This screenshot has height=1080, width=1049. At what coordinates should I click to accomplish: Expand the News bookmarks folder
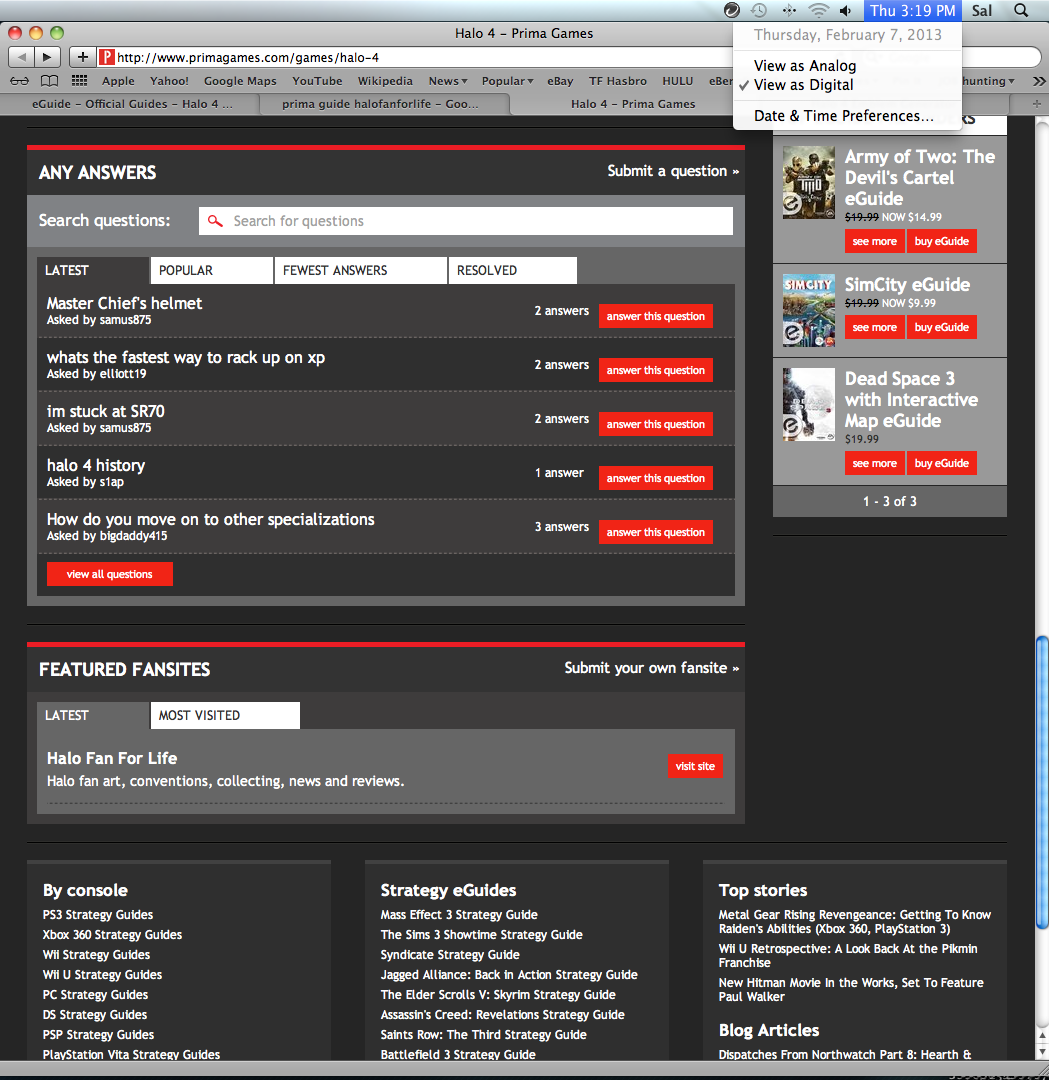click(x=448, y=81)
